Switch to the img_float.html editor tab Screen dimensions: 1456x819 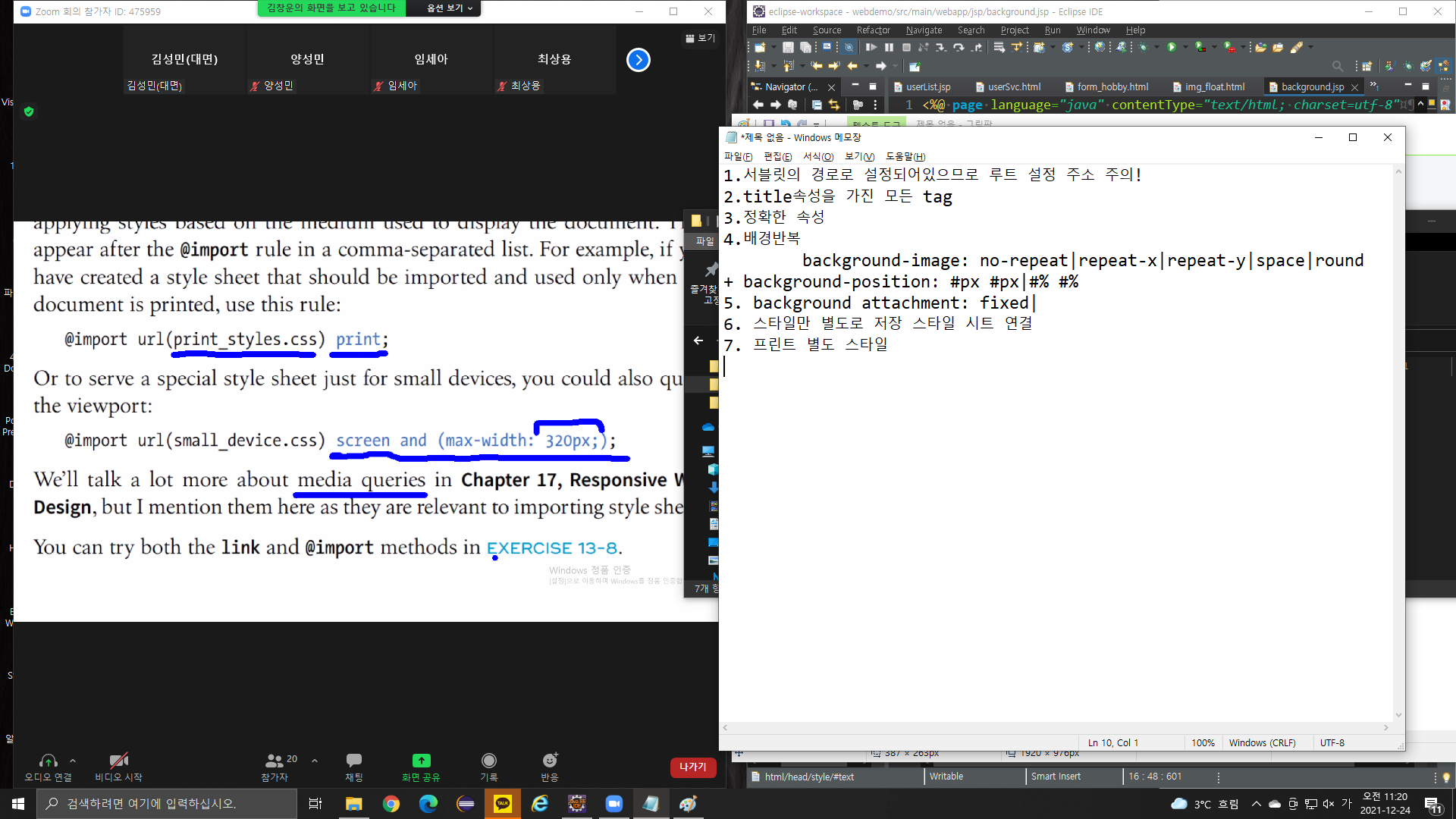[1214, 86]
